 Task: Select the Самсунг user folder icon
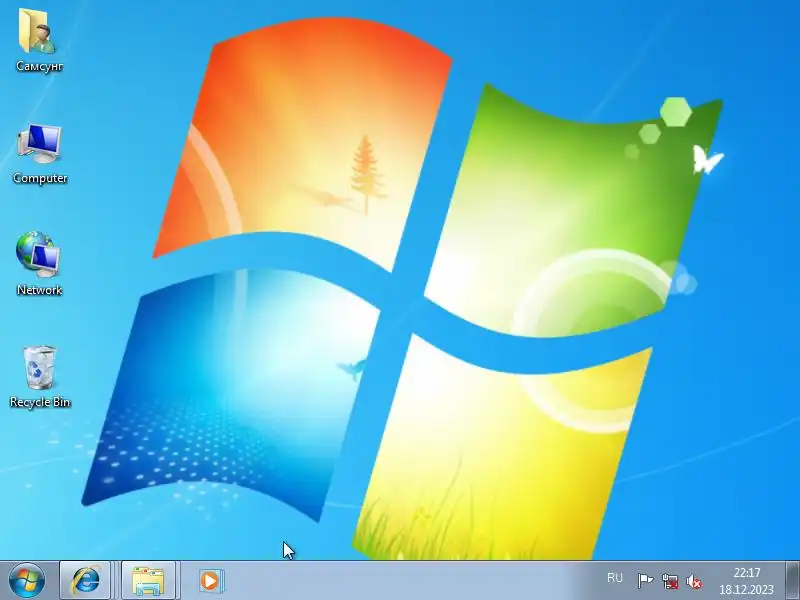(39, 40)
